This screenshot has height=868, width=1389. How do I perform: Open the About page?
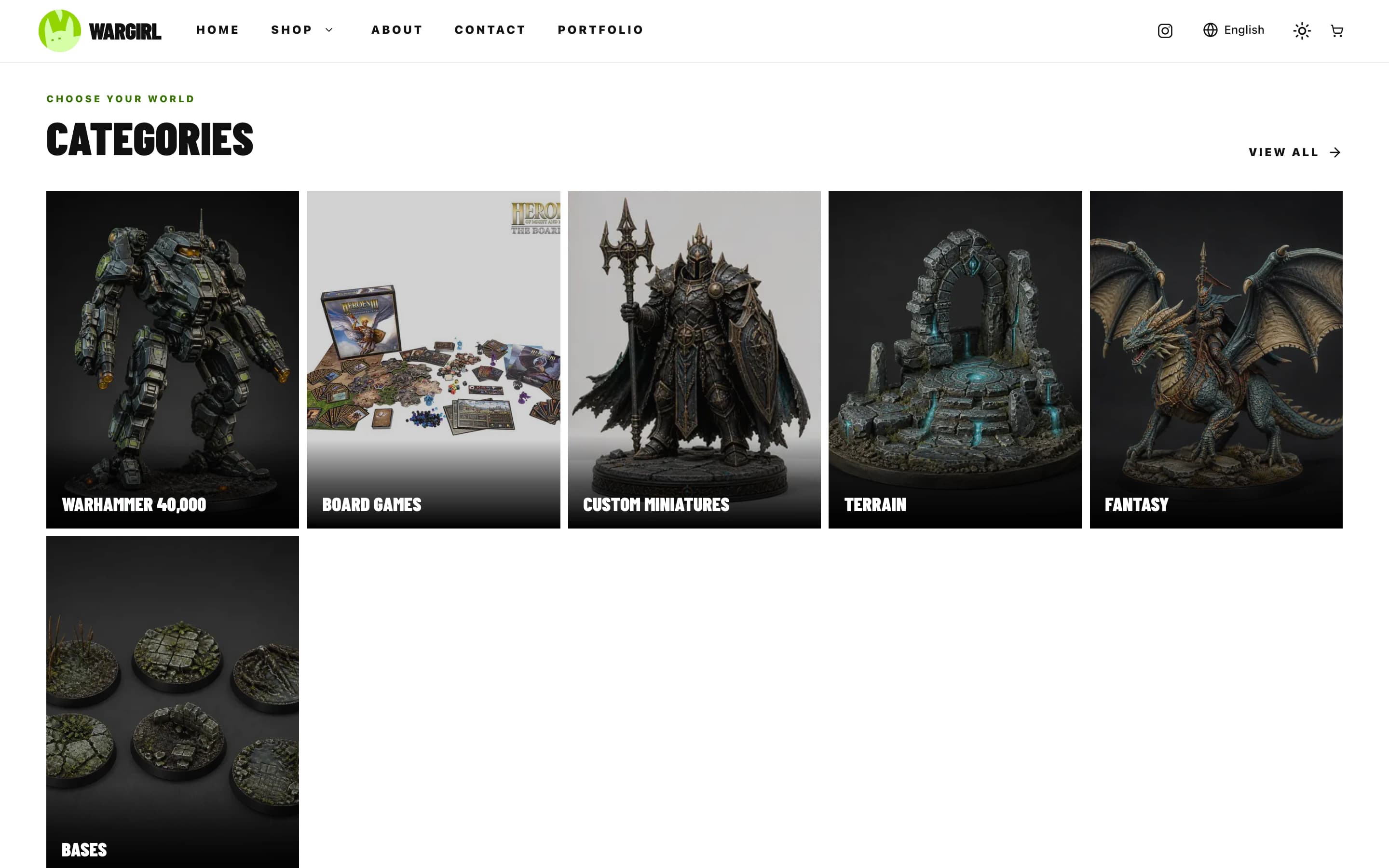click(396, 30)
